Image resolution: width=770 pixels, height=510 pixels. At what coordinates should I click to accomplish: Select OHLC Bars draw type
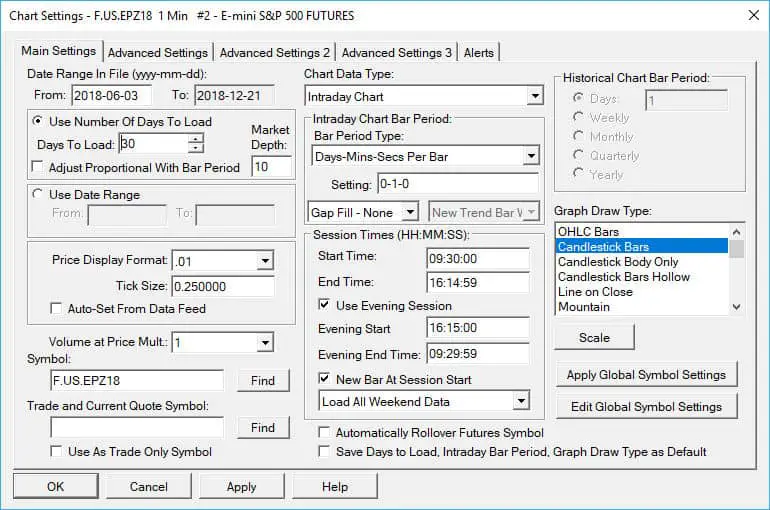tap(641, 231)
